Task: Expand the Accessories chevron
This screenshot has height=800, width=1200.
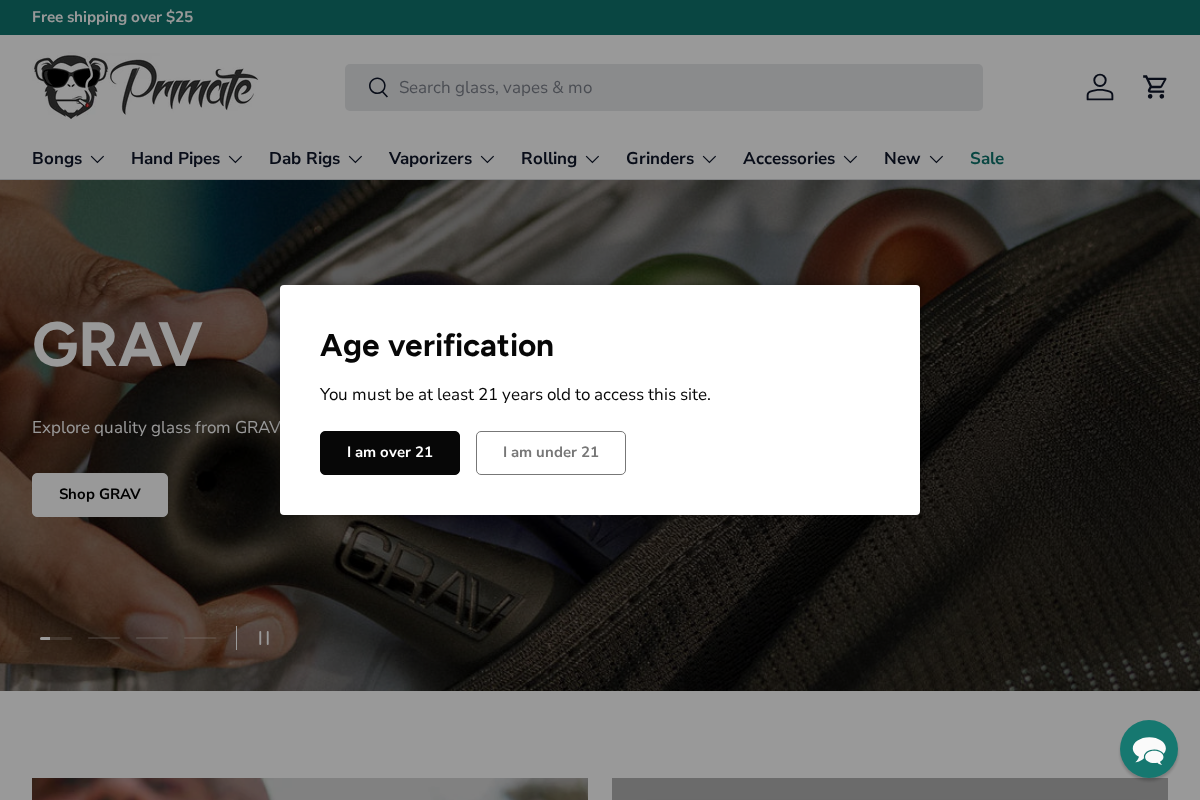Action: tap(850, 159)
